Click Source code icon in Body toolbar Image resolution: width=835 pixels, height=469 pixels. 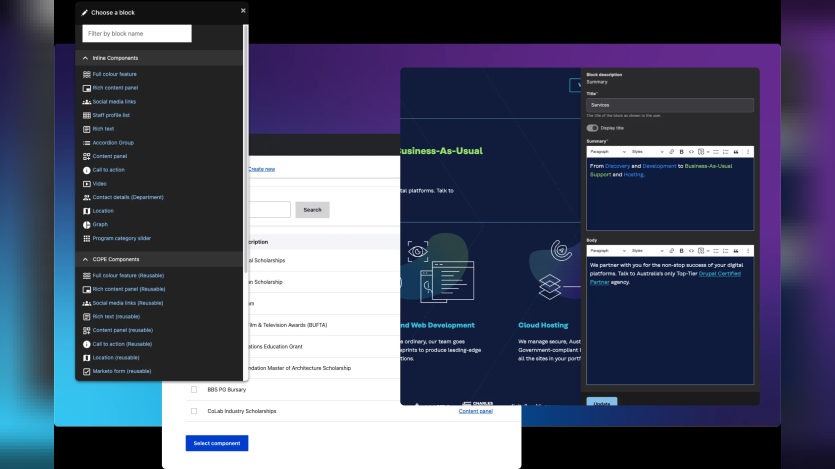691,251
